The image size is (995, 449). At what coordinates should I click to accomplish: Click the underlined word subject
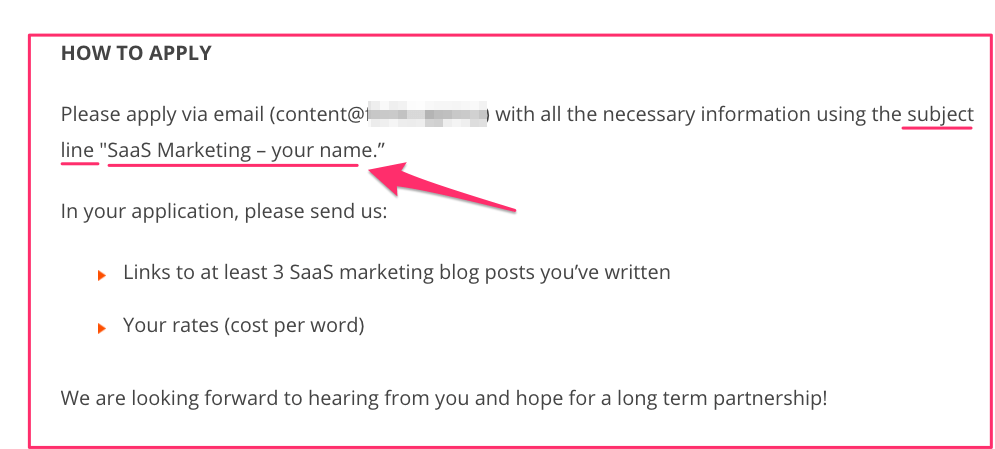pos(940,115)
